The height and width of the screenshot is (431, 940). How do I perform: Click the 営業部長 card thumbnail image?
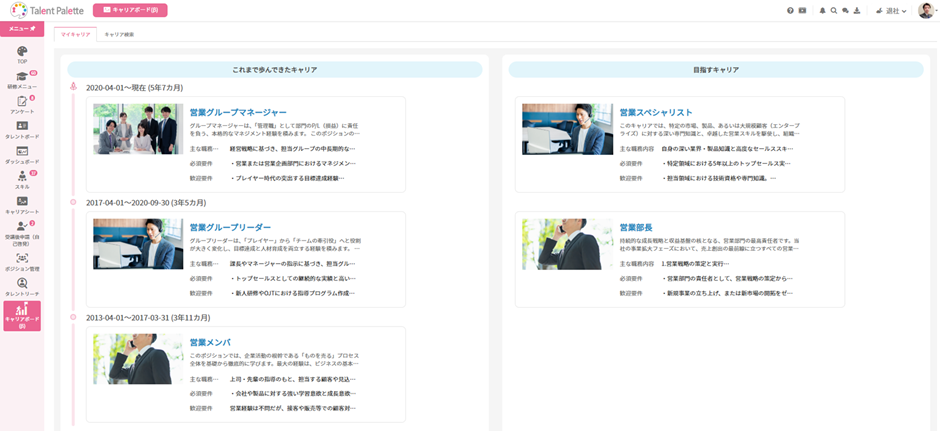567,244
